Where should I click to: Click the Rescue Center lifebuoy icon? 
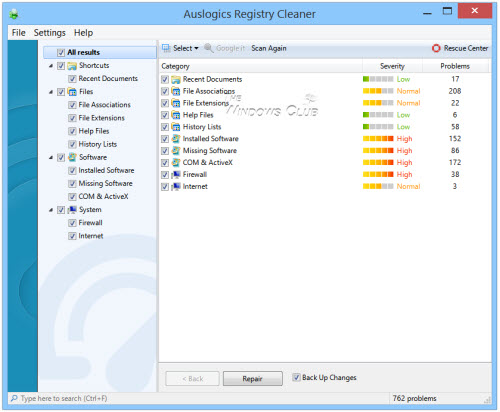pyautogui.click(x=436, y=48)
